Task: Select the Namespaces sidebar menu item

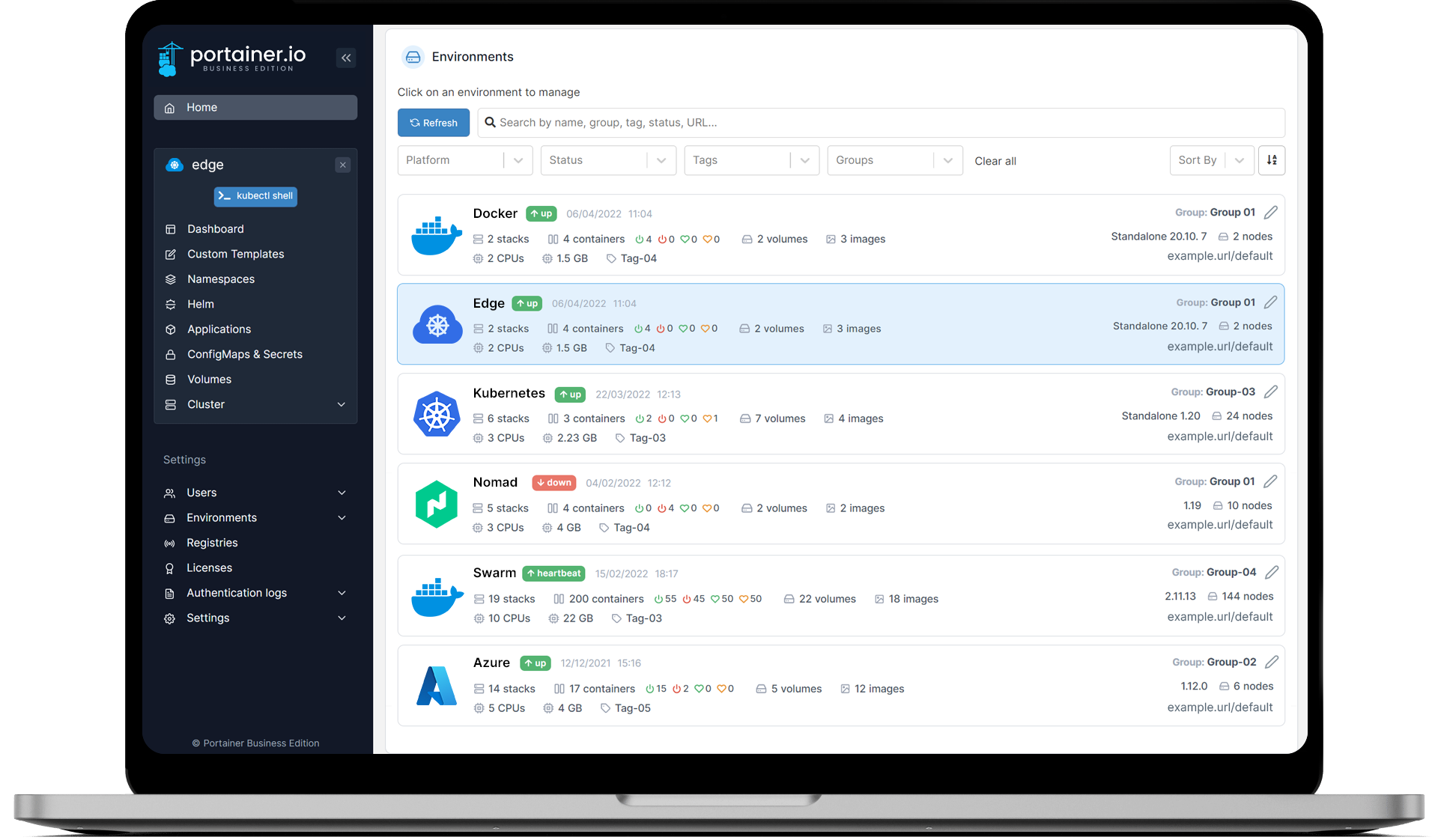Action: 221,278
